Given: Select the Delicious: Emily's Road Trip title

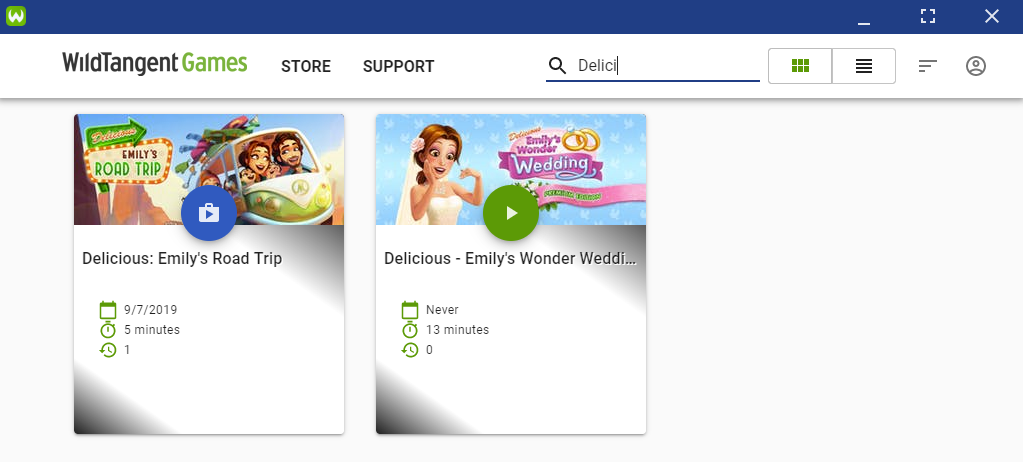Looking at the screenshot, I should point(182,259).
